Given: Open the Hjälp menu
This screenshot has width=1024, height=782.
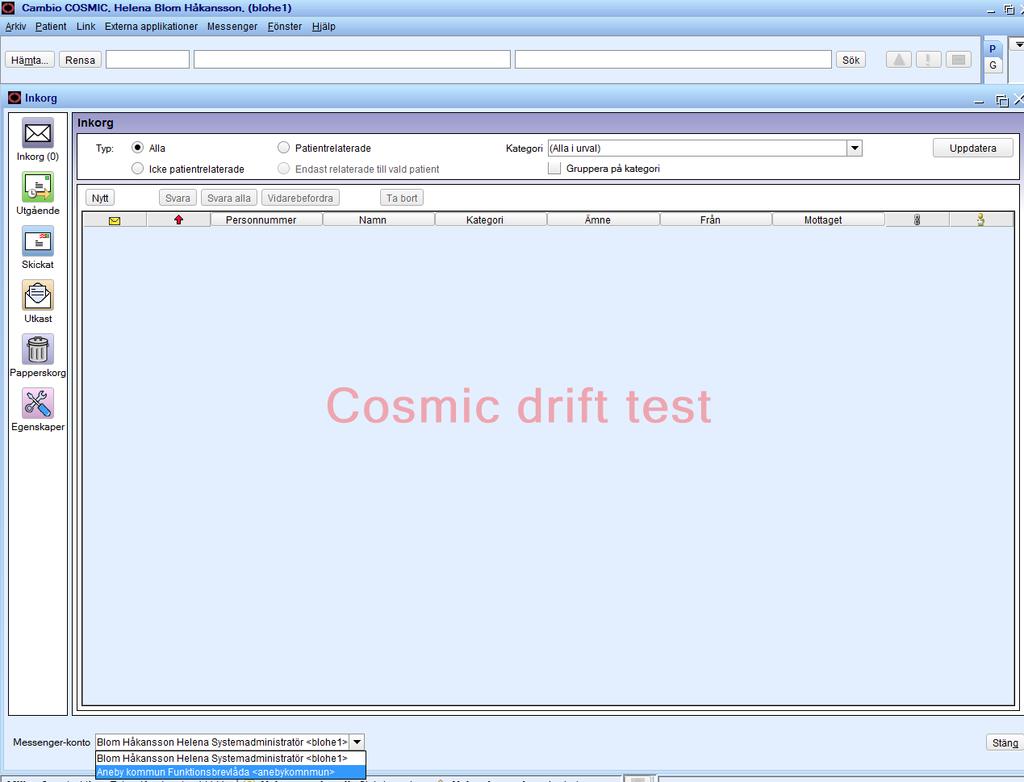Looking at the screenshot, I should (323, 26).
